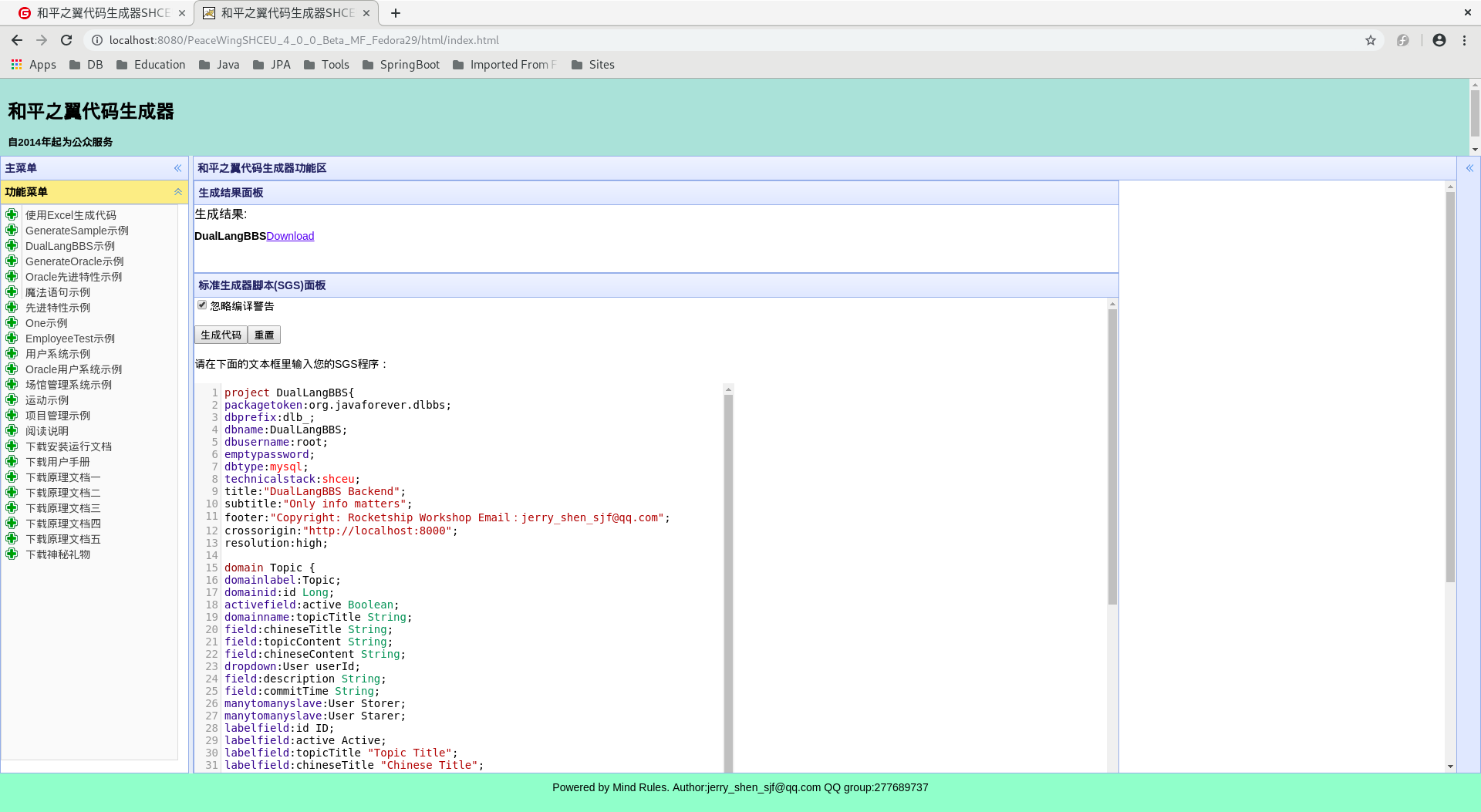Screen dimensions: 1481x812
Task: Open 下载原理文档五 menu item
Action: [x=63, y=539]
